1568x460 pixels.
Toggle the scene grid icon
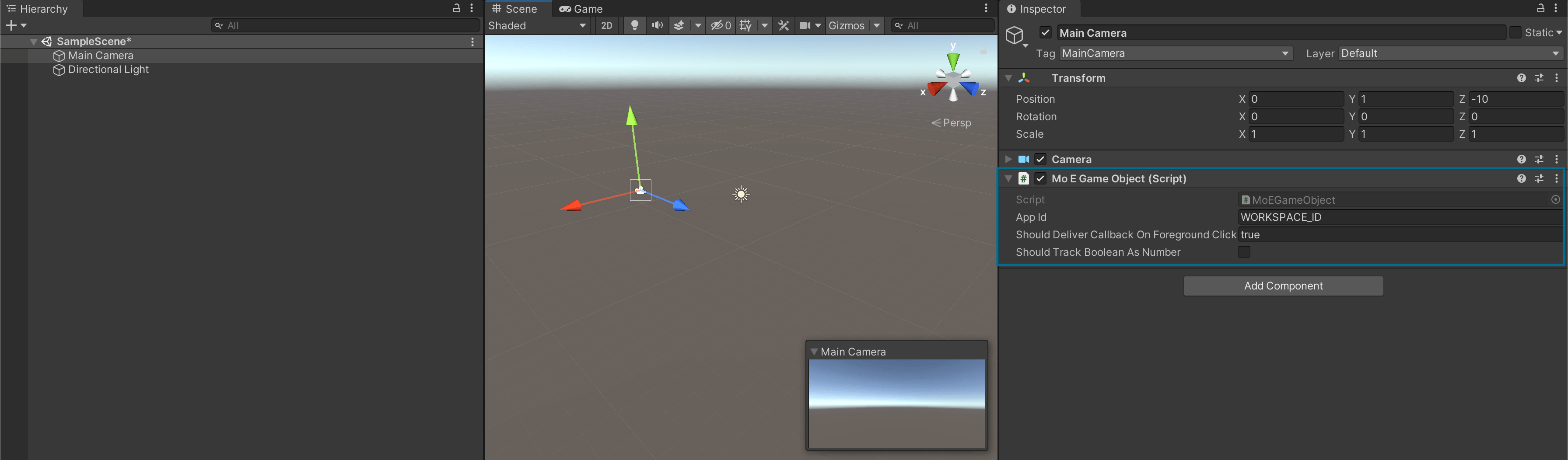click(x=745, y=25)
